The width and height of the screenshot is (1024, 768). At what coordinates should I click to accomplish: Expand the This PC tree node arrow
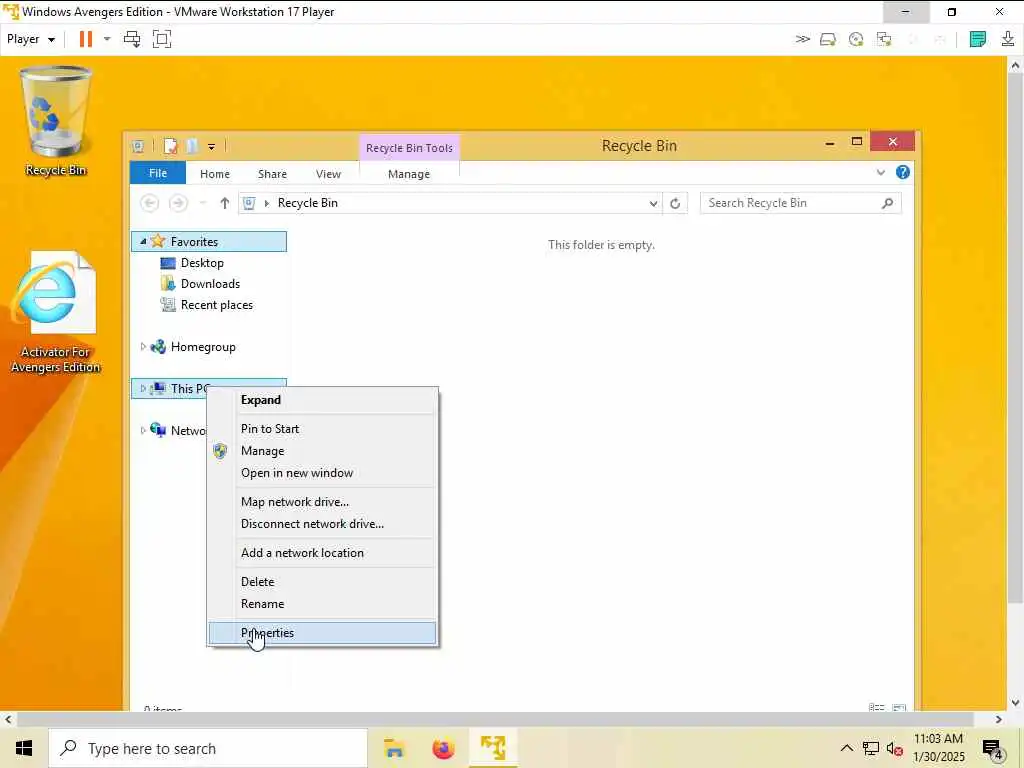143,389
